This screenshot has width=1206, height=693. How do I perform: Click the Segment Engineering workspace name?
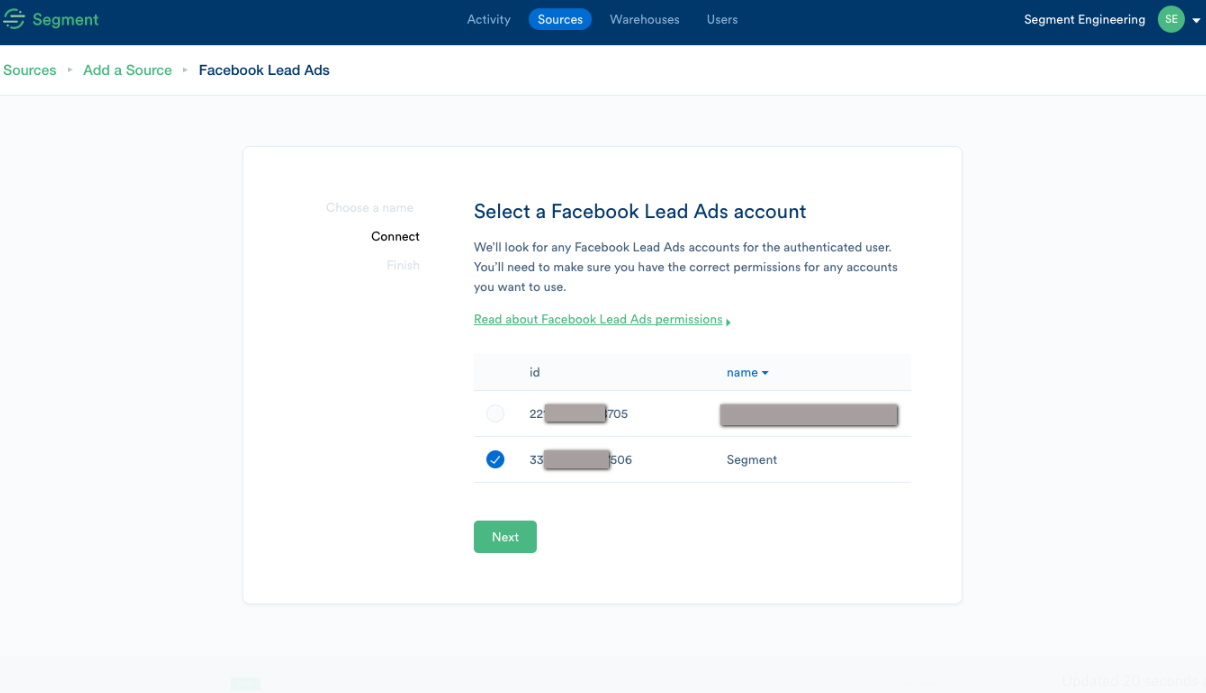(x=1084, y=20)
